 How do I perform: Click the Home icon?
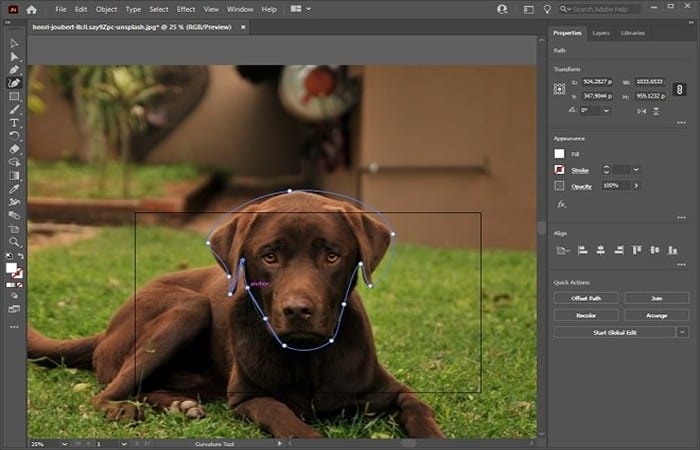(x=31, y=9)
